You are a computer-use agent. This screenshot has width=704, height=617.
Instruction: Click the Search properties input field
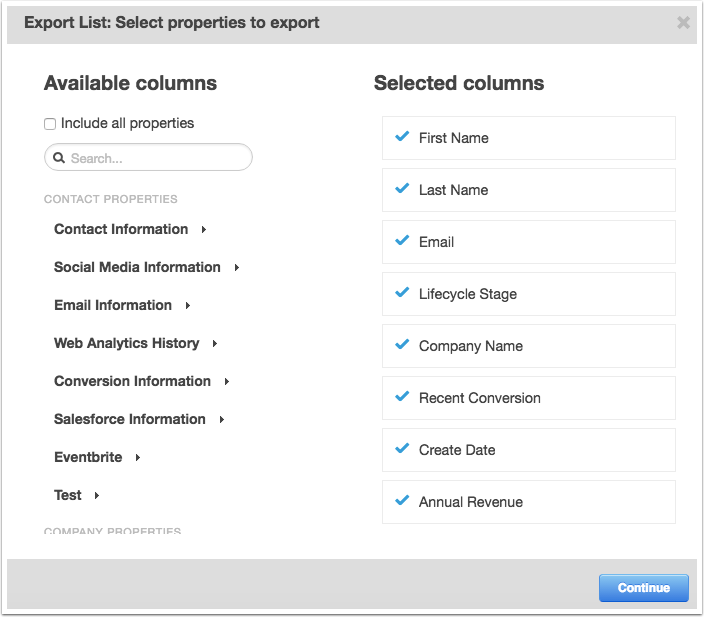tap(148, 157)
